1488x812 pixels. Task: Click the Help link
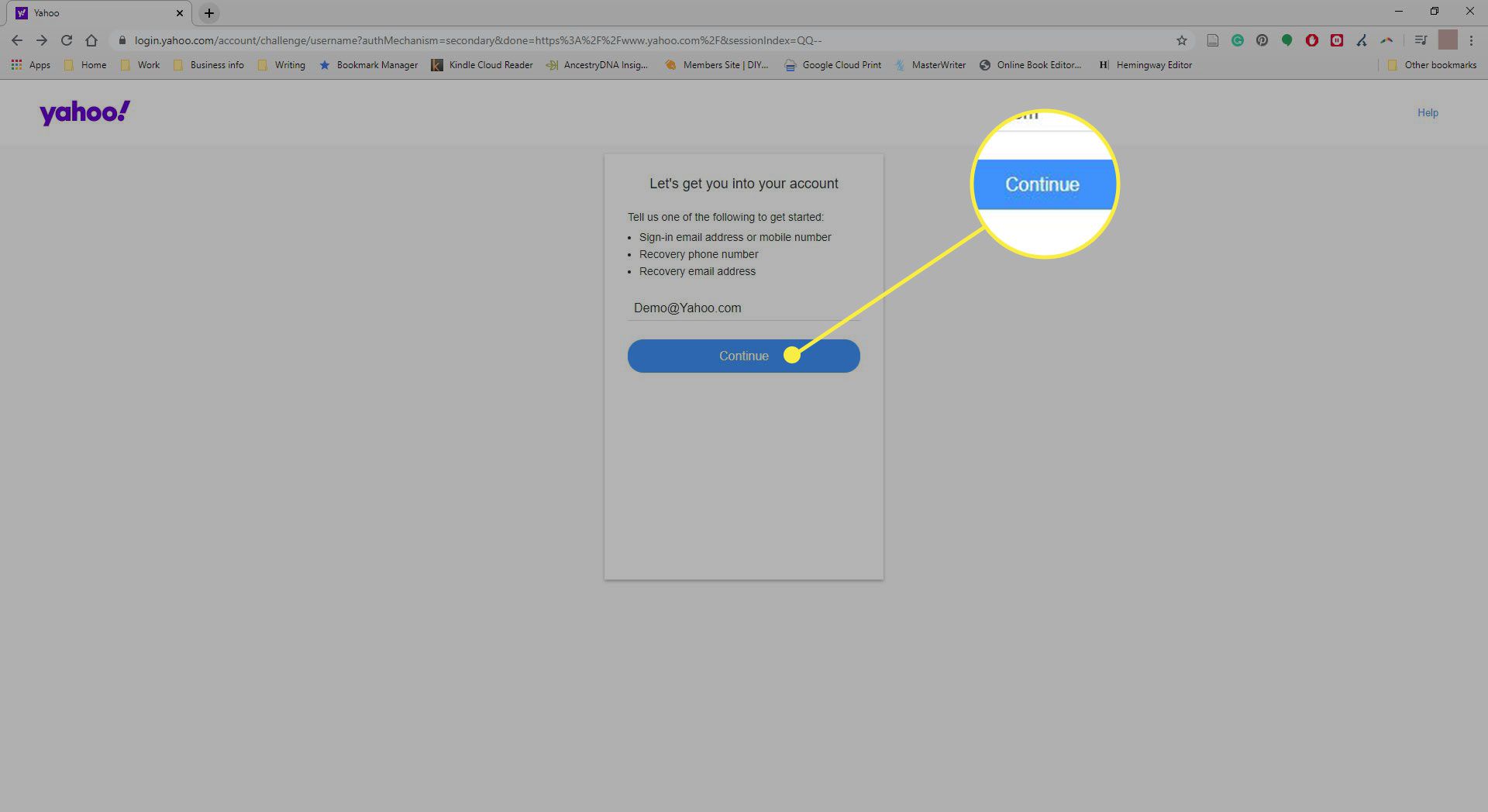click(1428, 113)
